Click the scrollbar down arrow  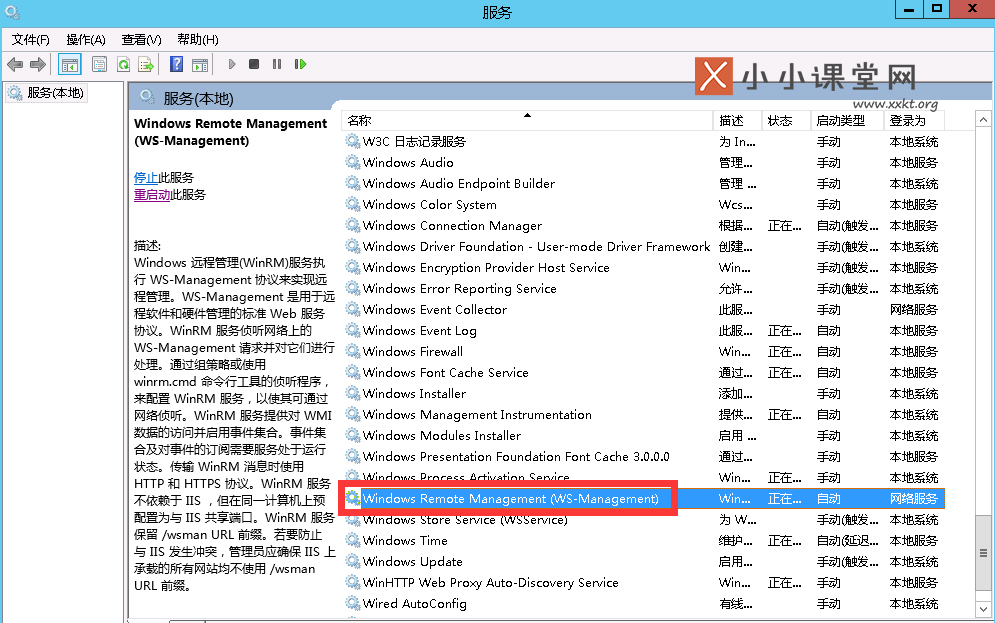tap(983, 609)
